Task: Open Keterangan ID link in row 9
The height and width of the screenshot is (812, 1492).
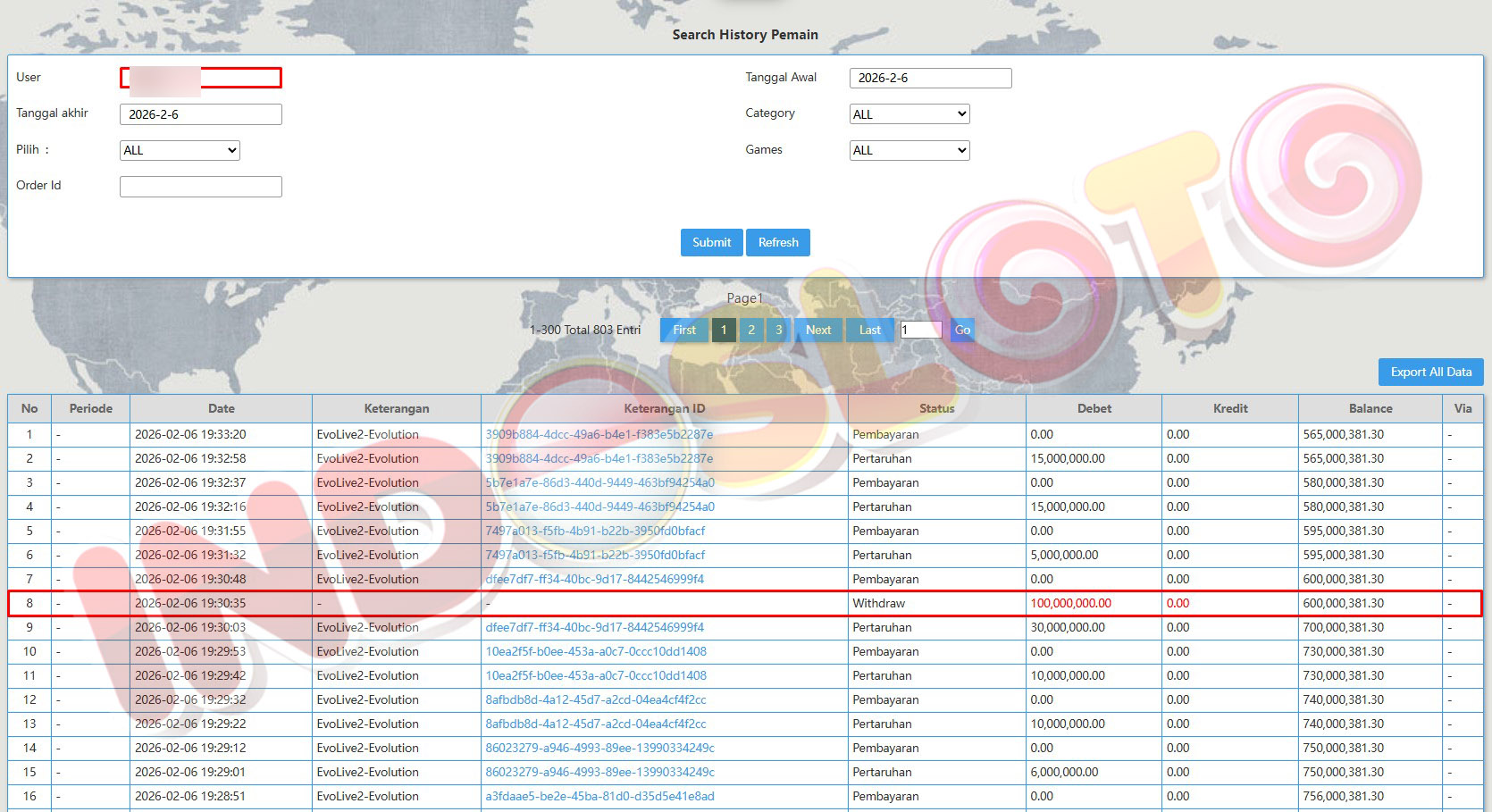Action: coord(594,628)
